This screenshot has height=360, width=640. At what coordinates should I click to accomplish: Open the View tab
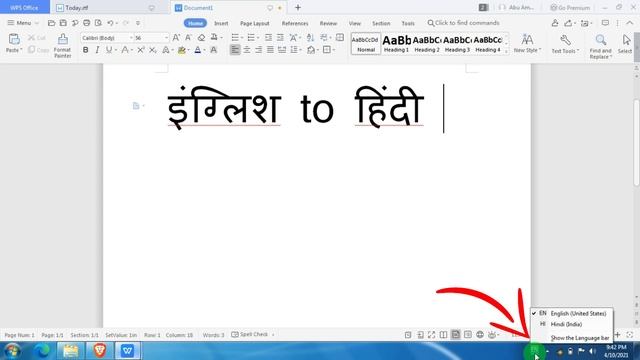[x=355, y=23]
